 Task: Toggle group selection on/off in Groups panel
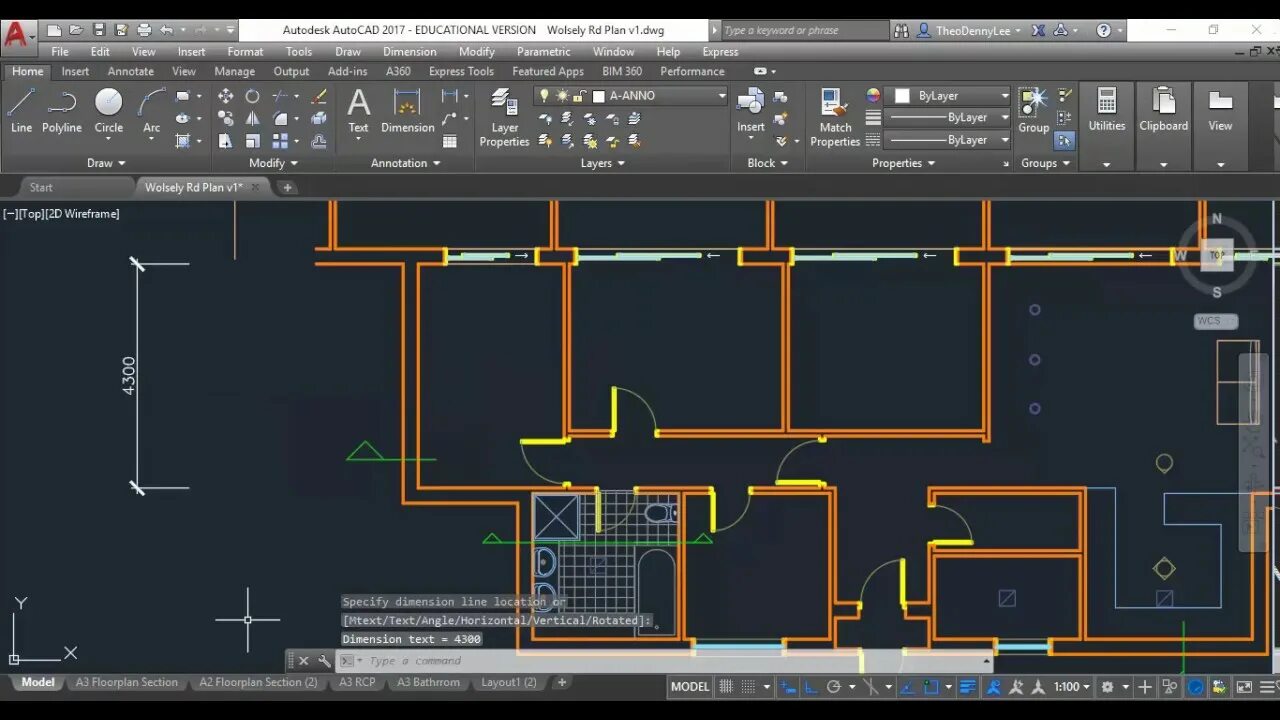pos(1064,141)
